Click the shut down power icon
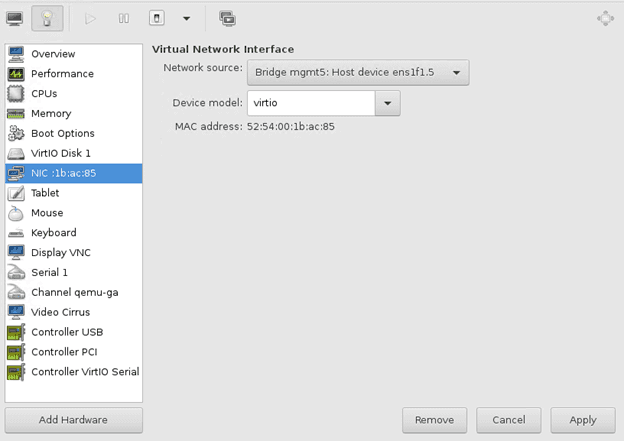The height and width of the screenshot is (441, 624). [x=157, y=18]
